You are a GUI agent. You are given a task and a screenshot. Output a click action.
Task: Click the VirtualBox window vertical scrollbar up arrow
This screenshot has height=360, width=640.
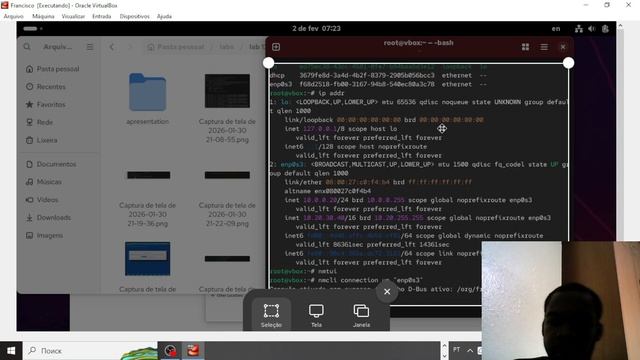coord(620,26)
